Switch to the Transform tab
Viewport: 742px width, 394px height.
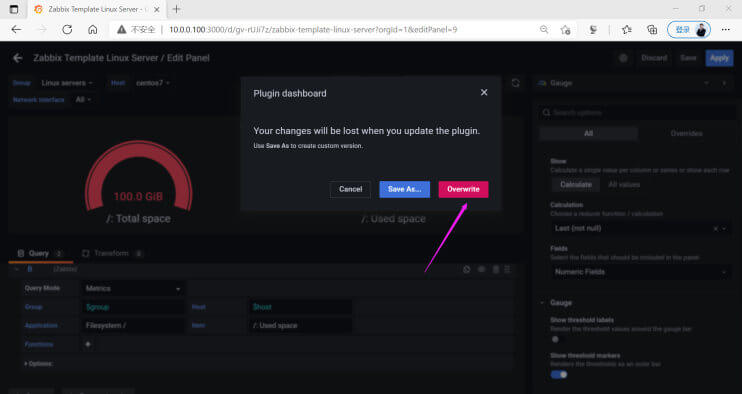[x=112, y=254]
